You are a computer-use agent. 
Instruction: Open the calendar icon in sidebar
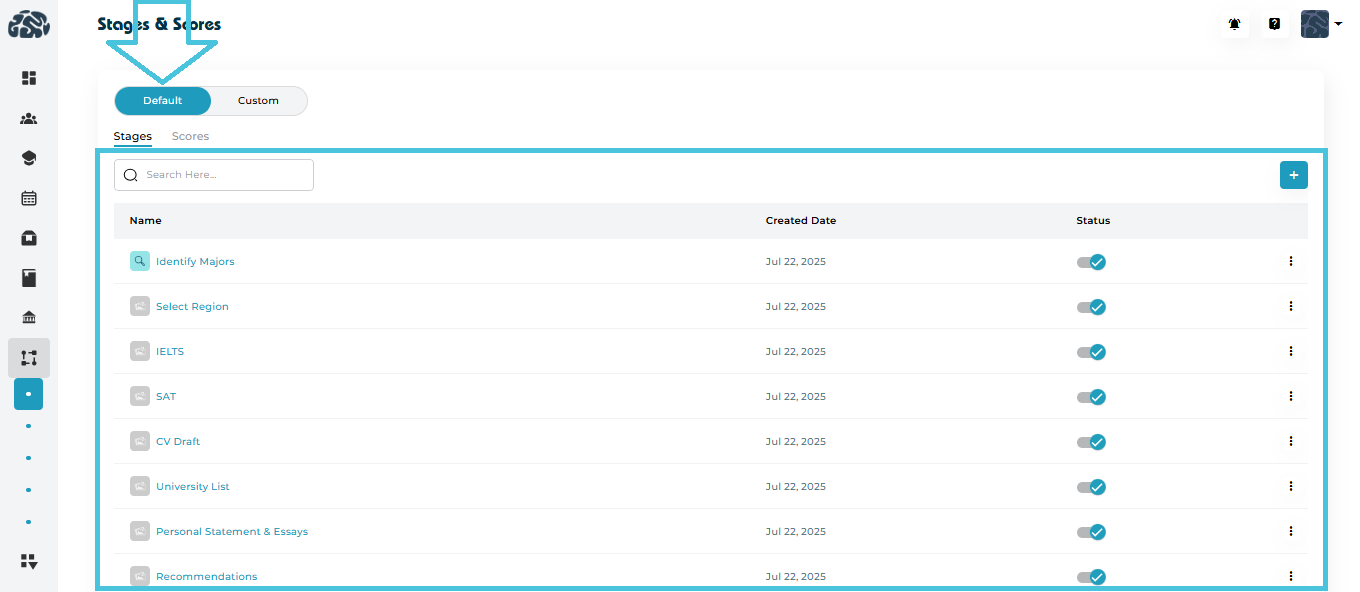pyautogui.click(x=29, y=198)
